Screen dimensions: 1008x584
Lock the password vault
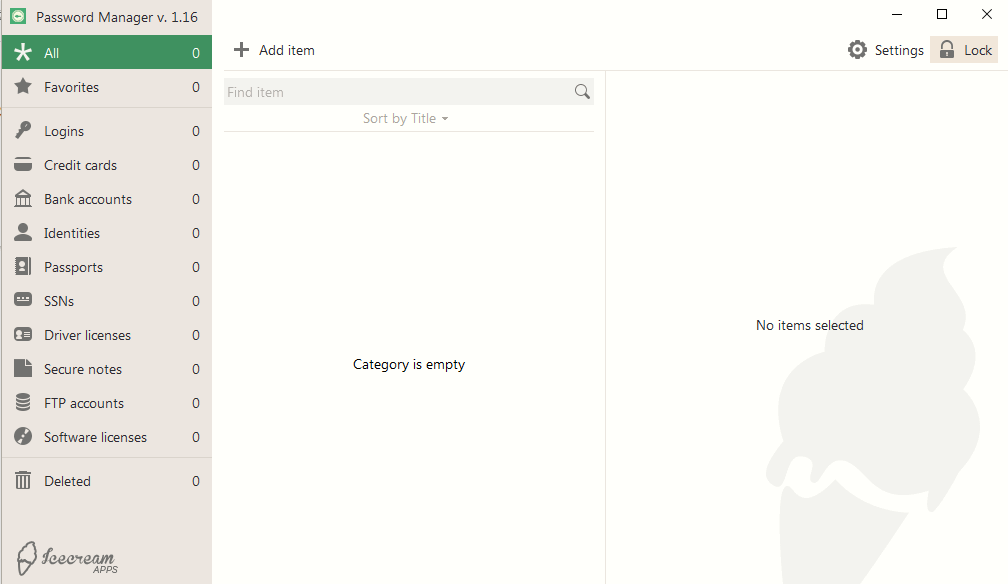964,50
